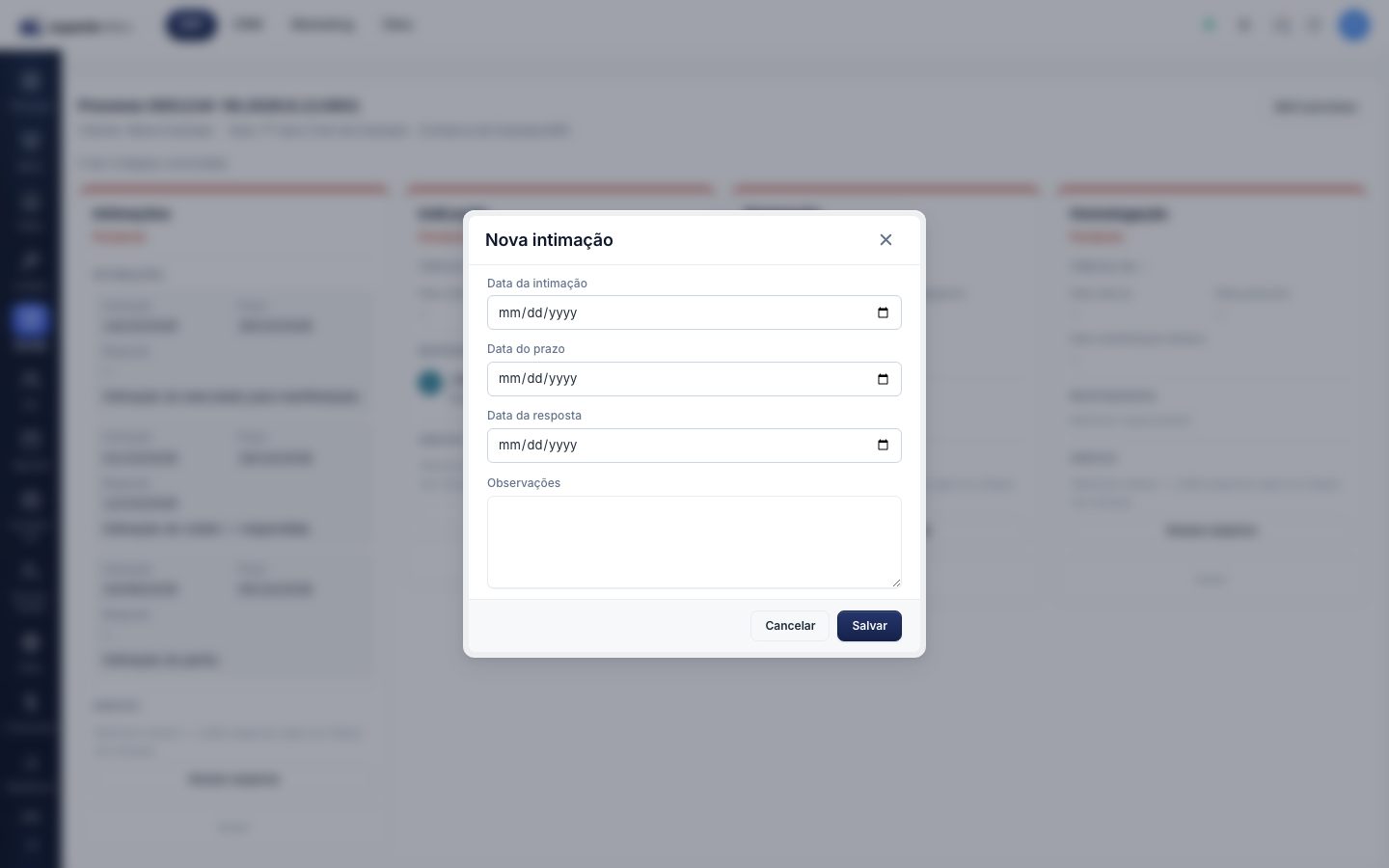Open calendar picker for Data da resposta
The width and height of the screenshot is (1389, 868).
(883, 445)
